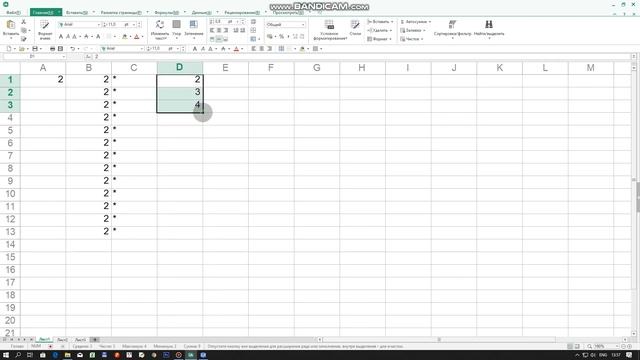The height and width of the screenshot is (360, 640).
Task: Open the Узор pattern tool
Action: click(176, 29)
